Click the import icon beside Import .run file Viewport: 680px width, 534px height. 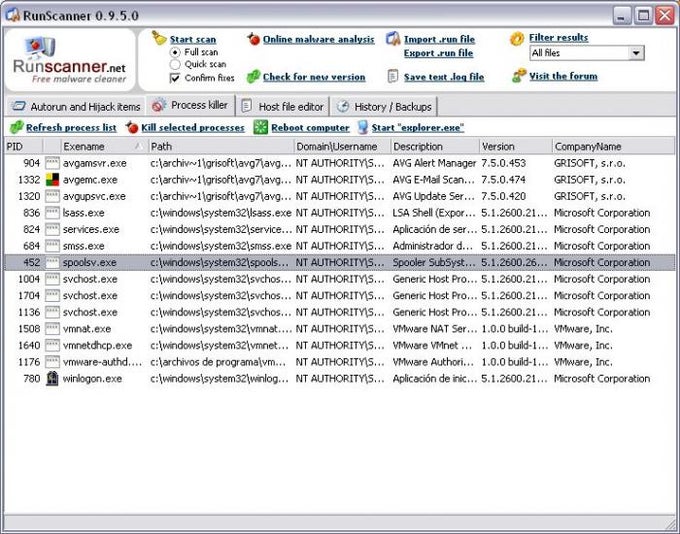[393, 39]
